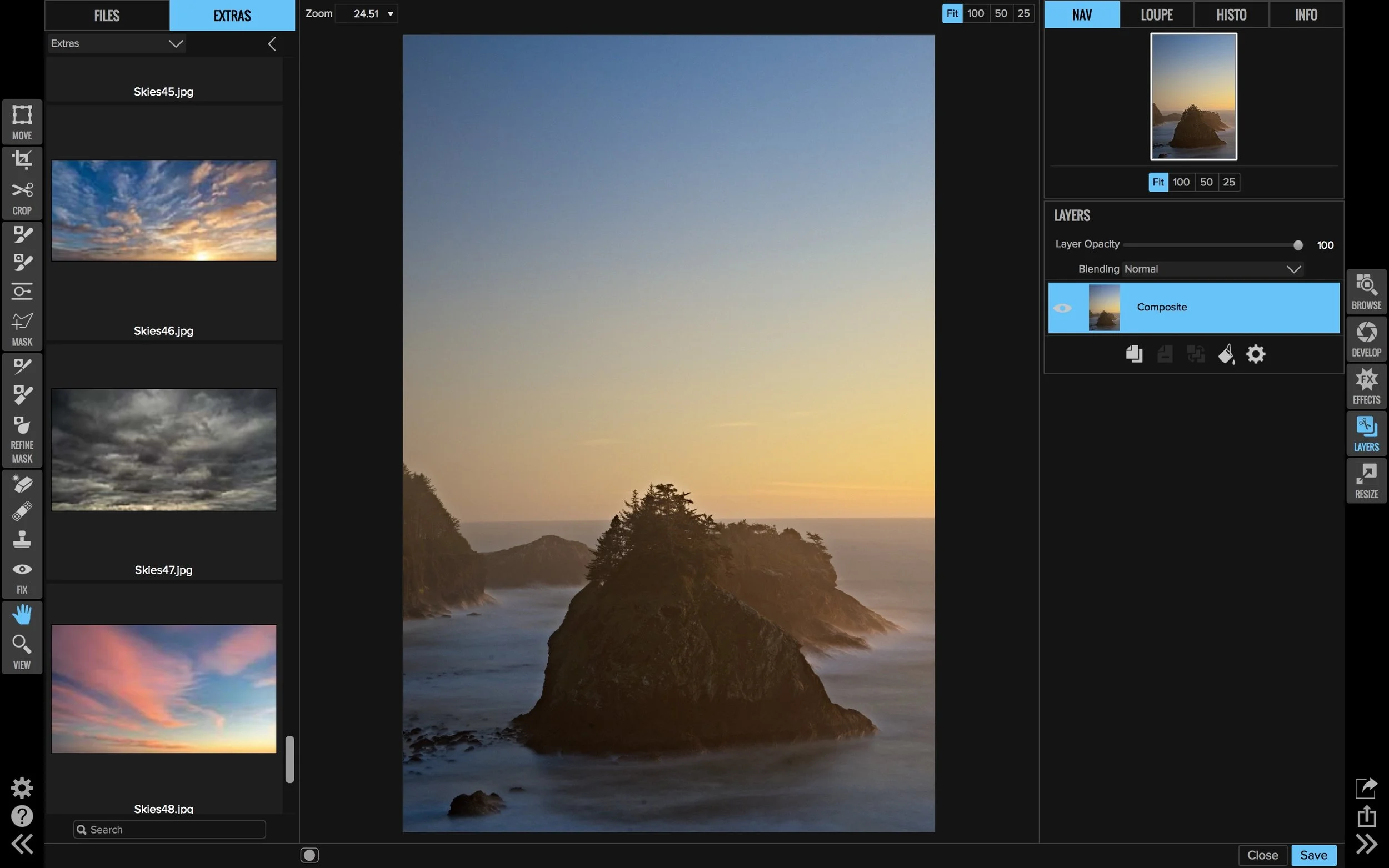Select the Zoom magnifier view tool

click(22, 644)
